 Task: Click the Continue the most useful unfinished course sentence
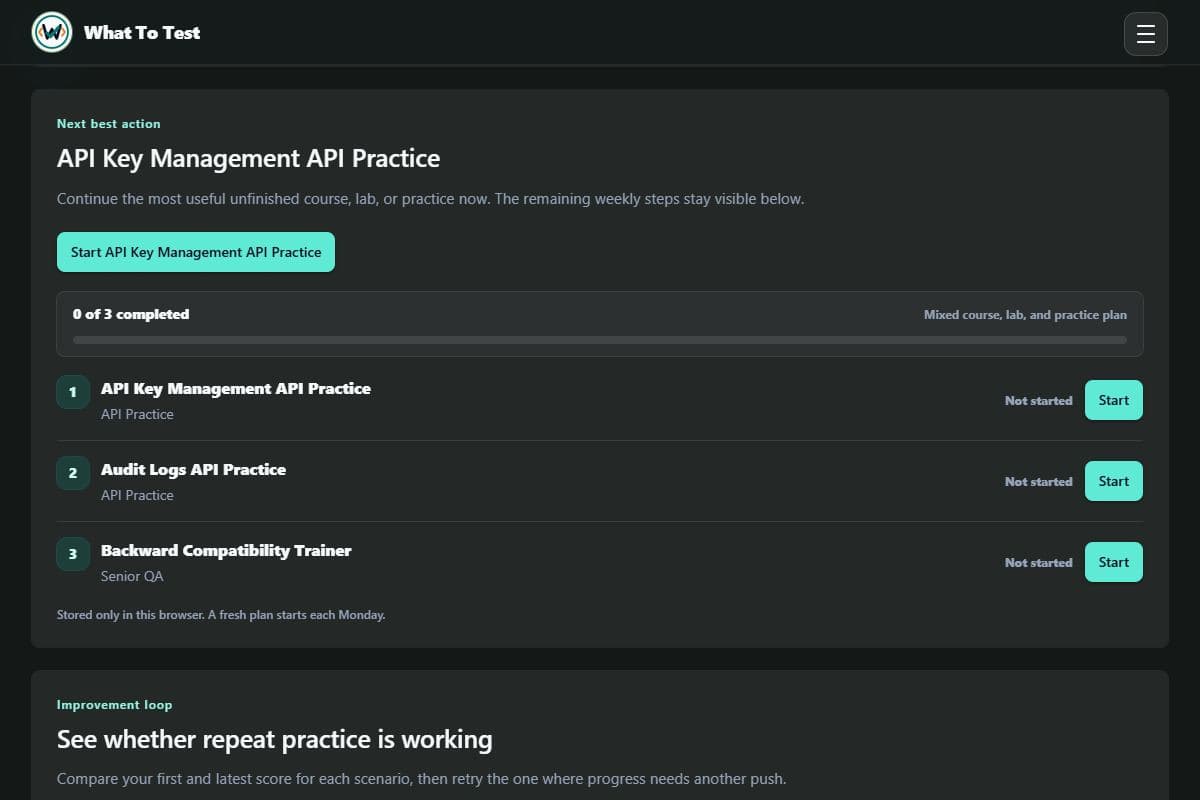[430, 199]
